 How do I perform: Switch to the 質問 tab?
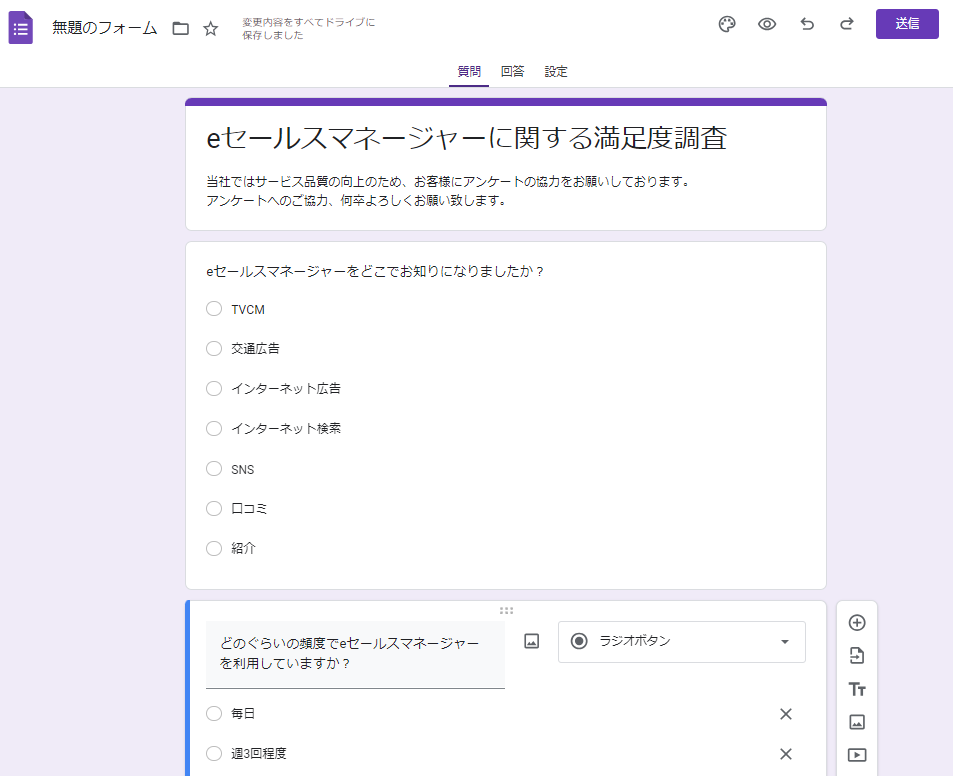(x=469, y=72)
